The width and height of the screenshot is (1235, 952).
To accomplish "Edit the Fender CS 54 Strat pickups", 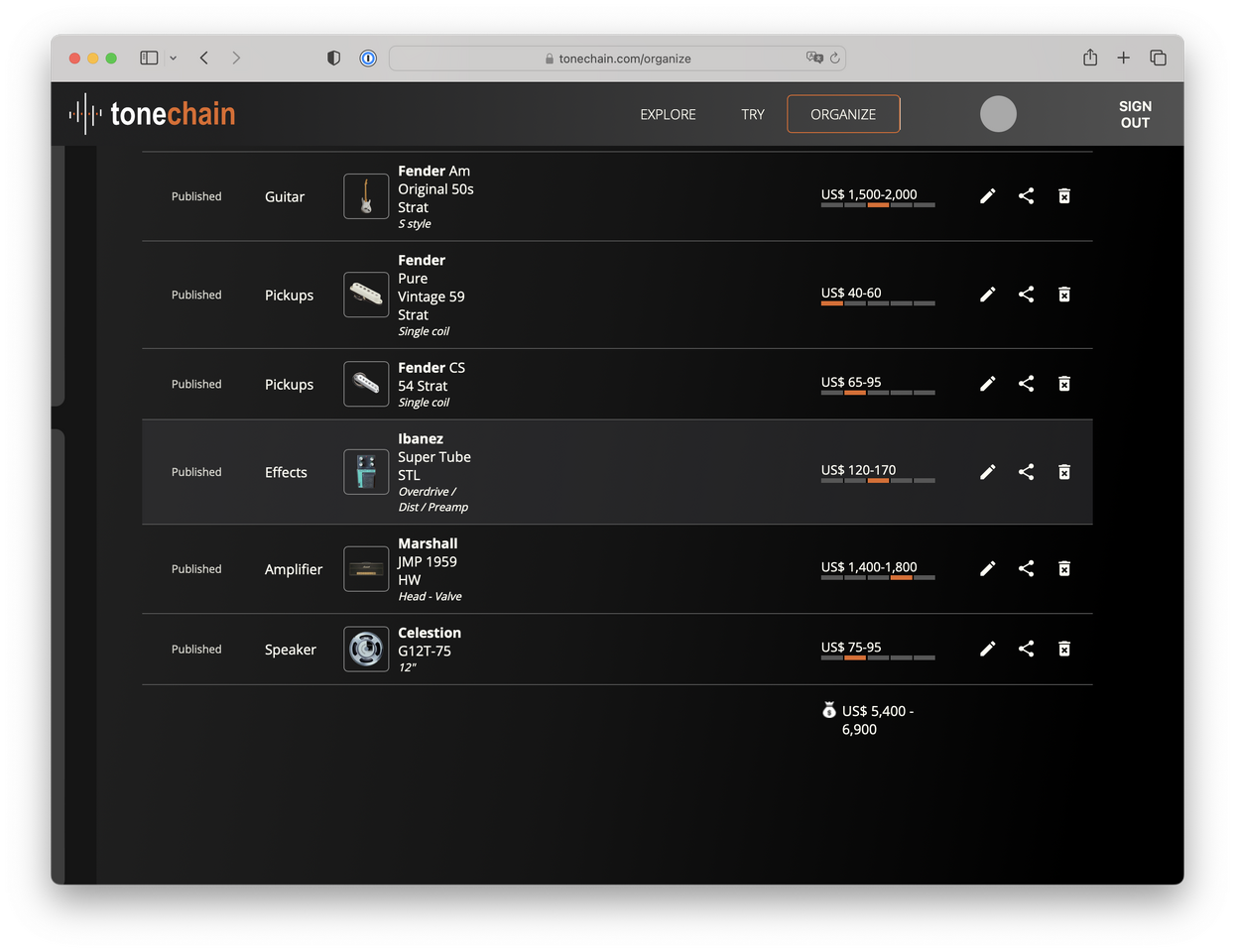I will (987, 384).
